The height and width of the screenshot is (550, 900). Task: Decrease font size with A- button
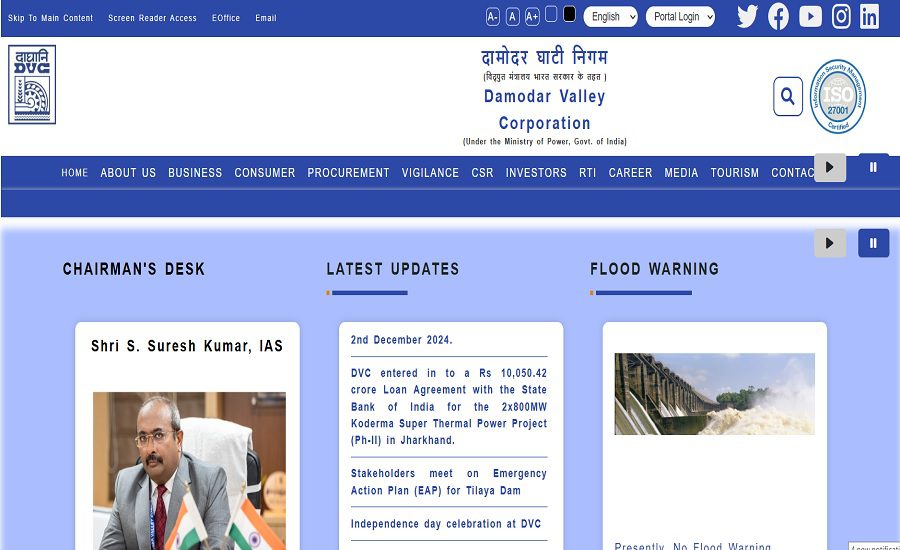click(x=492, y=17)
